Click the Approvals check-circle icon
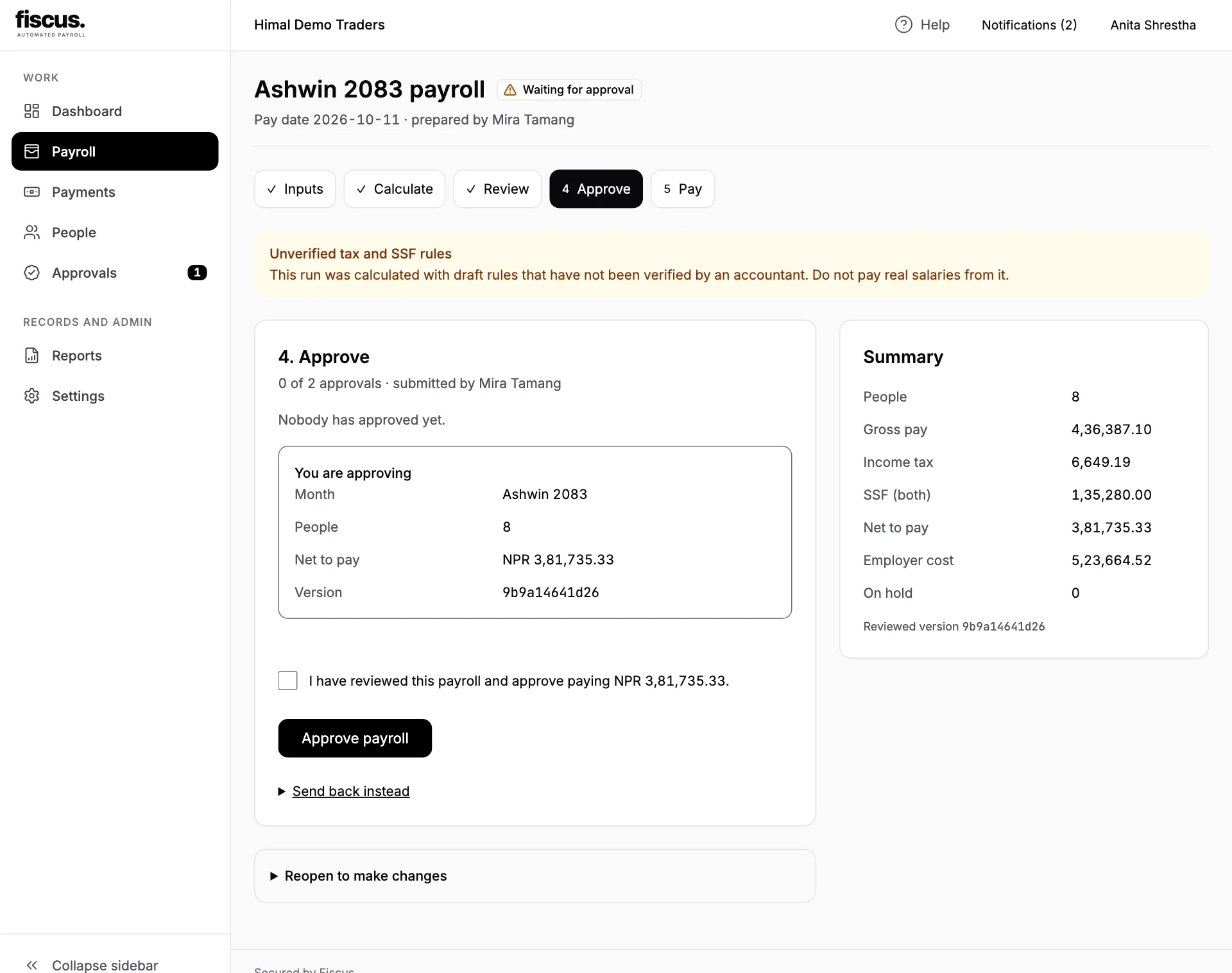1232x973 pixels. pyautogui.click(x=31, y=273)
